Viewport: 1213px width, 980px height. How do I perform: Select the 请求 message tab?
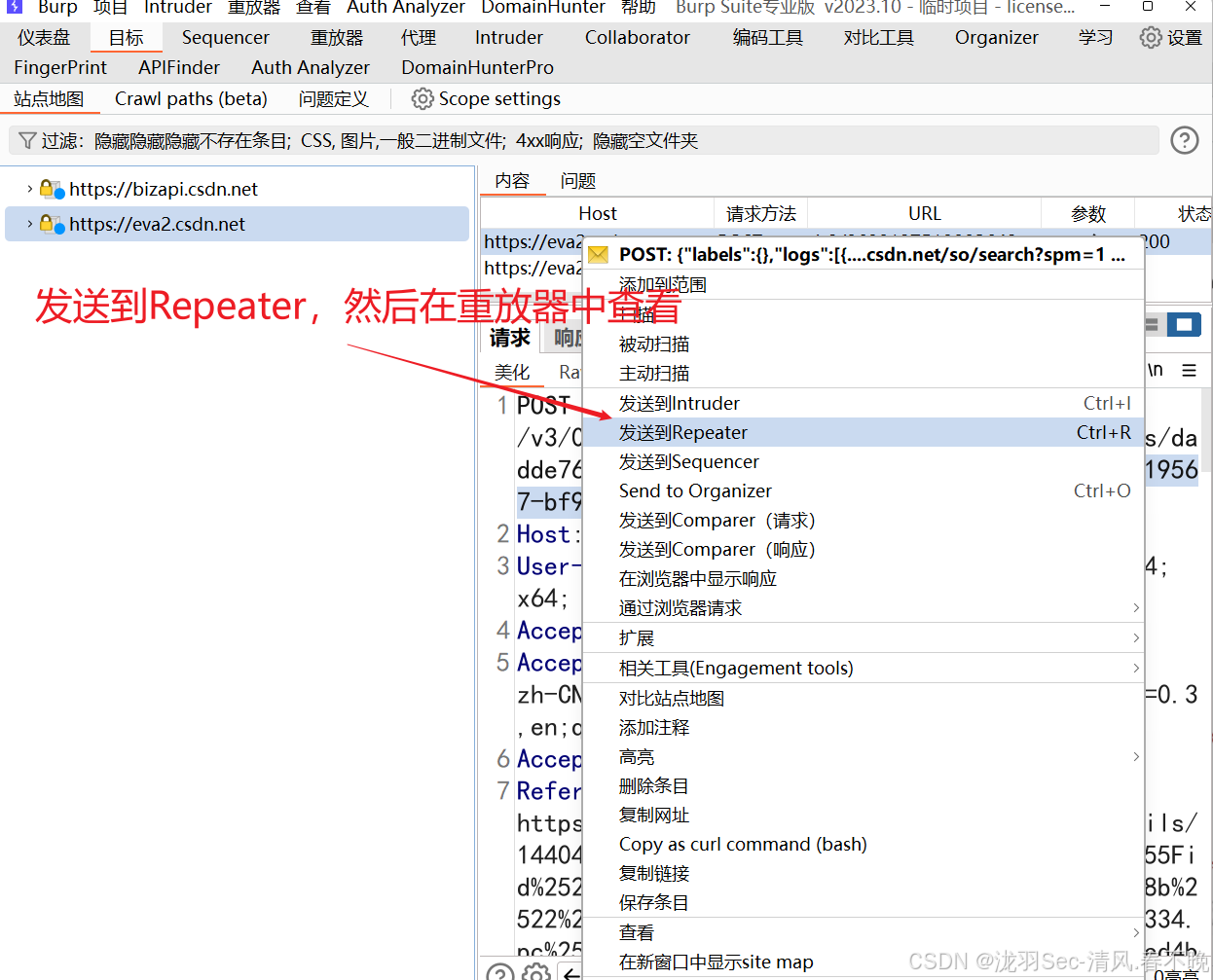[x=510, y=338]
